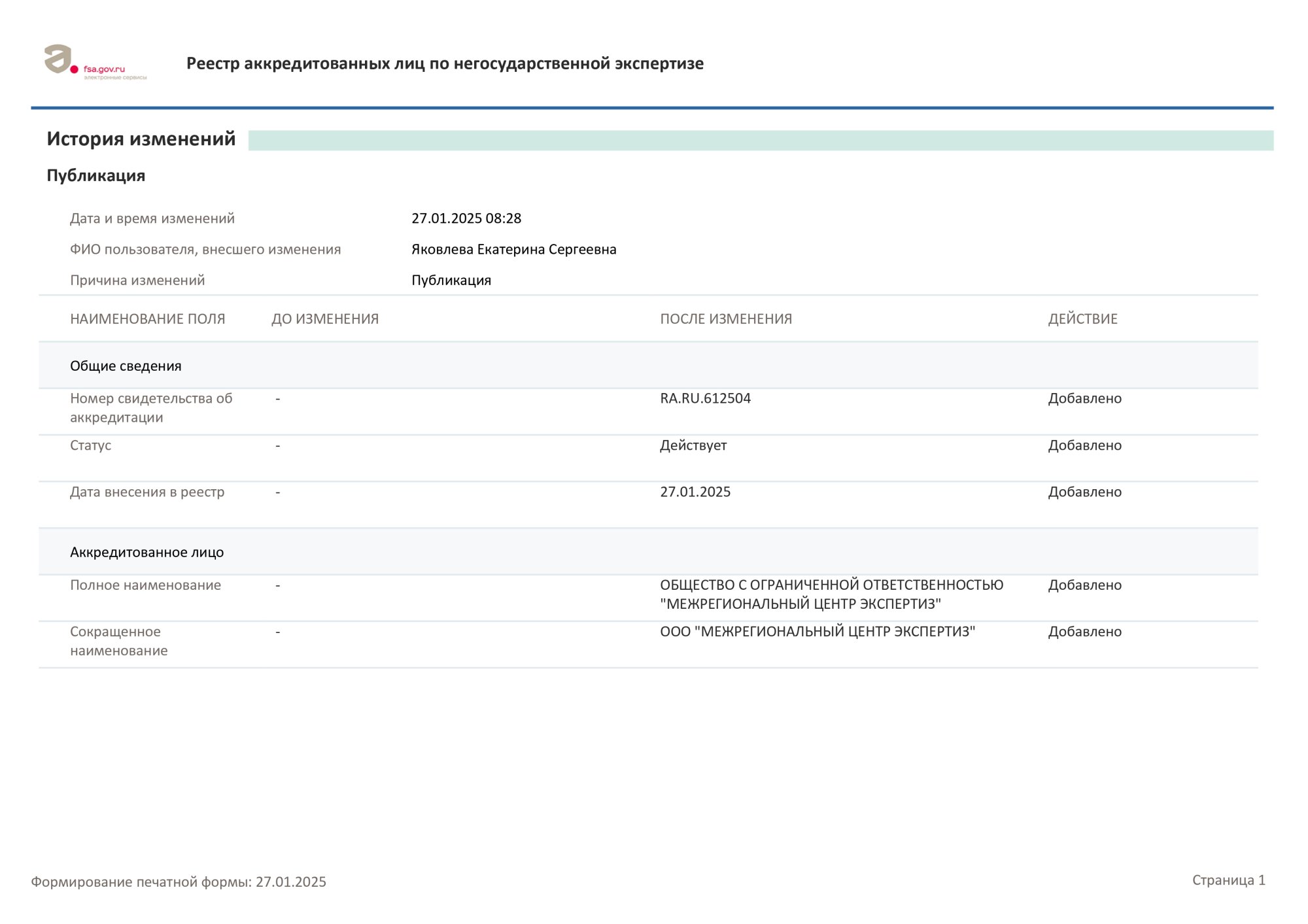Click the 'Страница 1' page label
This screenshot has width=1308, height=924.
[x=1228, y=880]
